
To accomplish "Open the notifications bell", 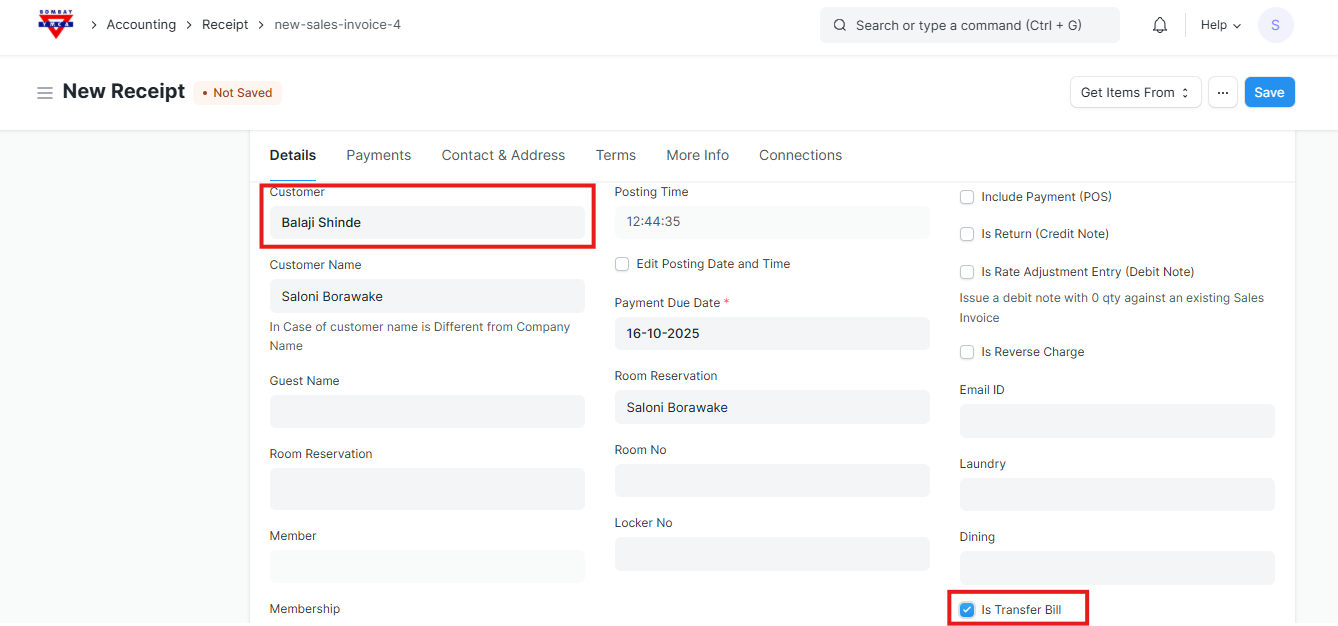I will [x=1160, y=25].
